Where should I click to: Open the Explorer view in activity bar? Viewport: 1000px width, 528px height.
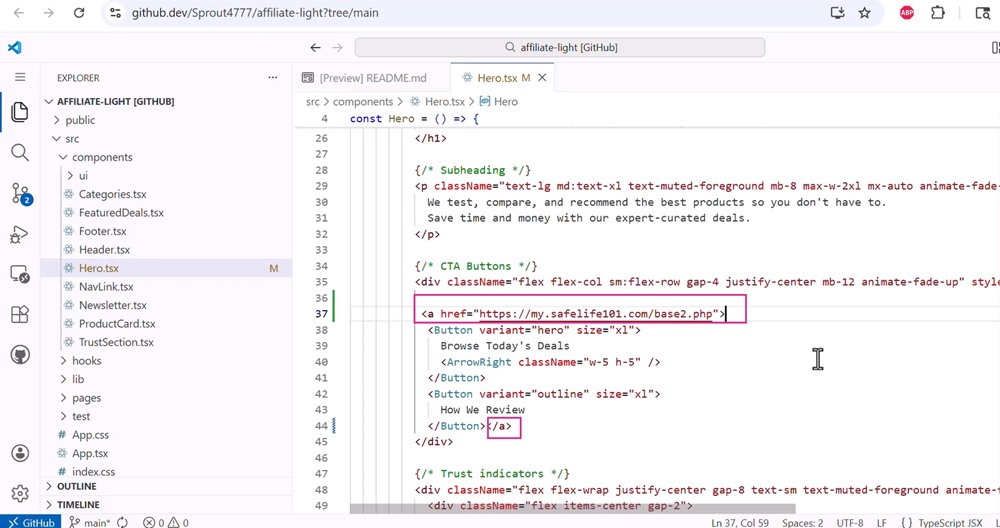[20, 112]
